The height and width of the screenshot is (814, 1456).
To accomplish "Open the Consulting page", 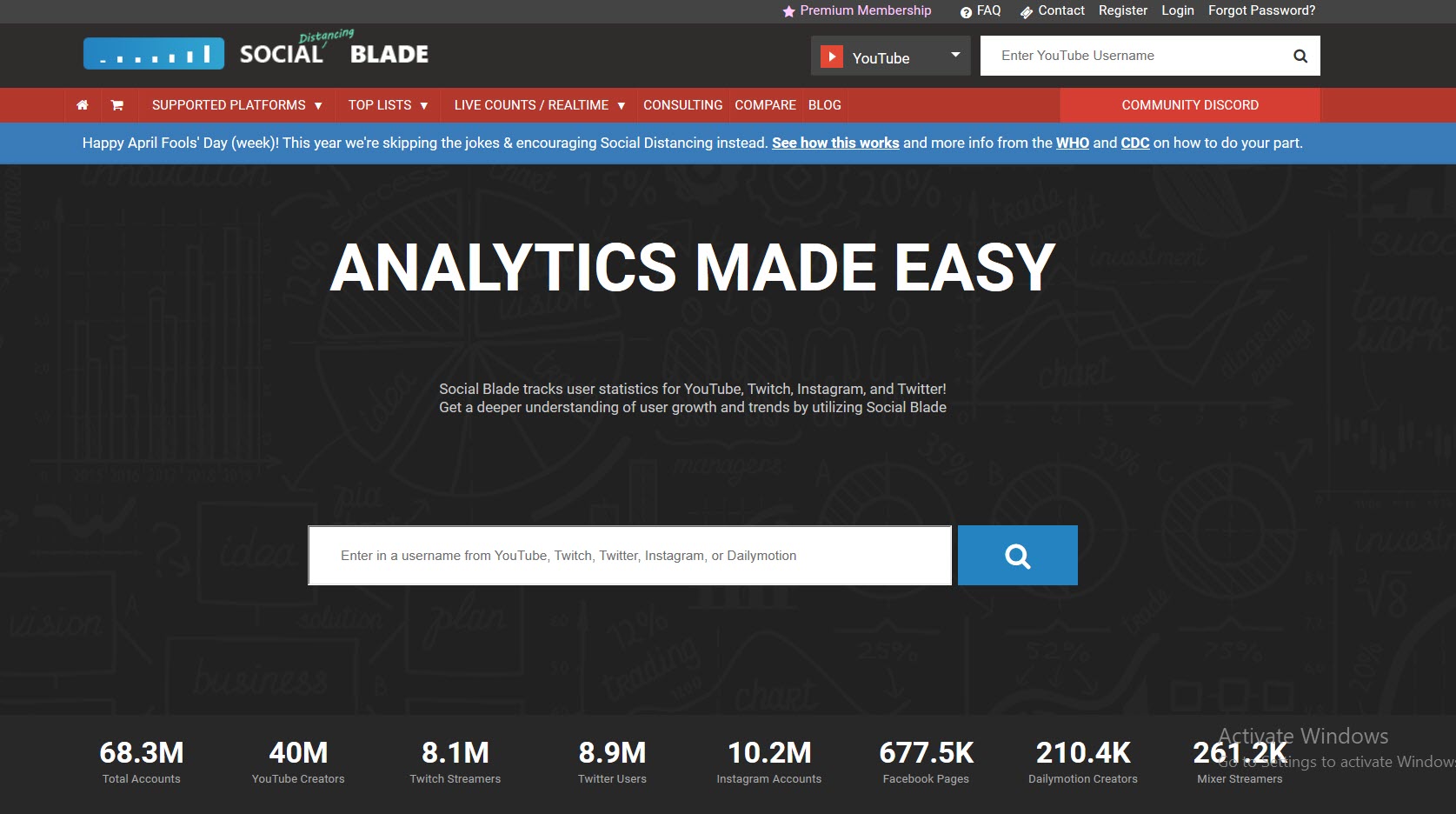I will 682,105.
